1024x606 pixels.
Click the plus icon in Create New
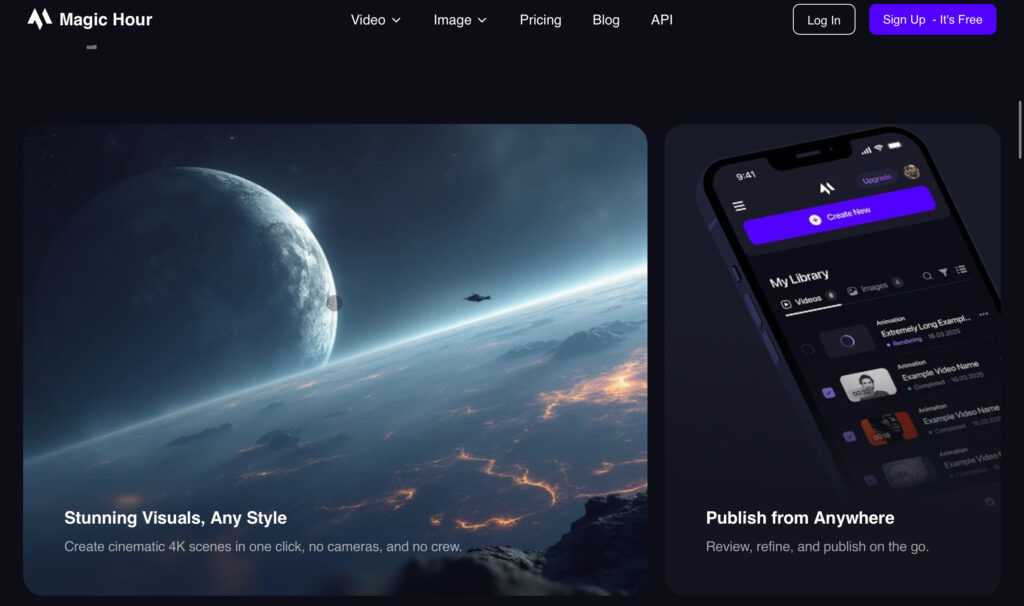click(x=815, y=219)
